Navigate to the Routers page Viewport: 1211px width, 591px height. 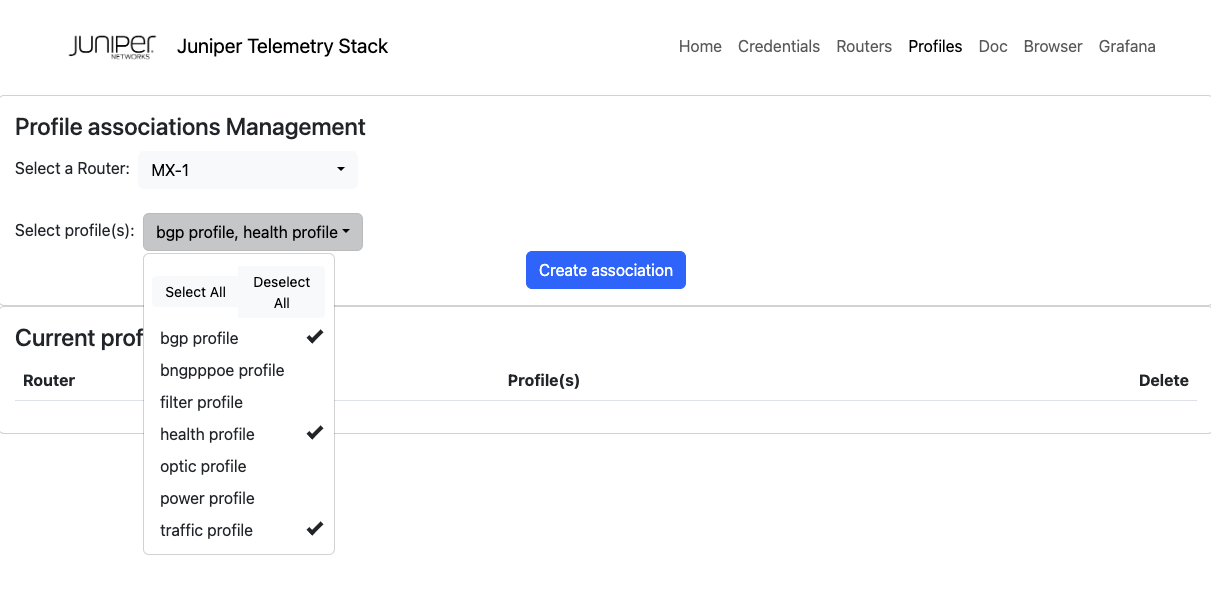coord(864,46)
